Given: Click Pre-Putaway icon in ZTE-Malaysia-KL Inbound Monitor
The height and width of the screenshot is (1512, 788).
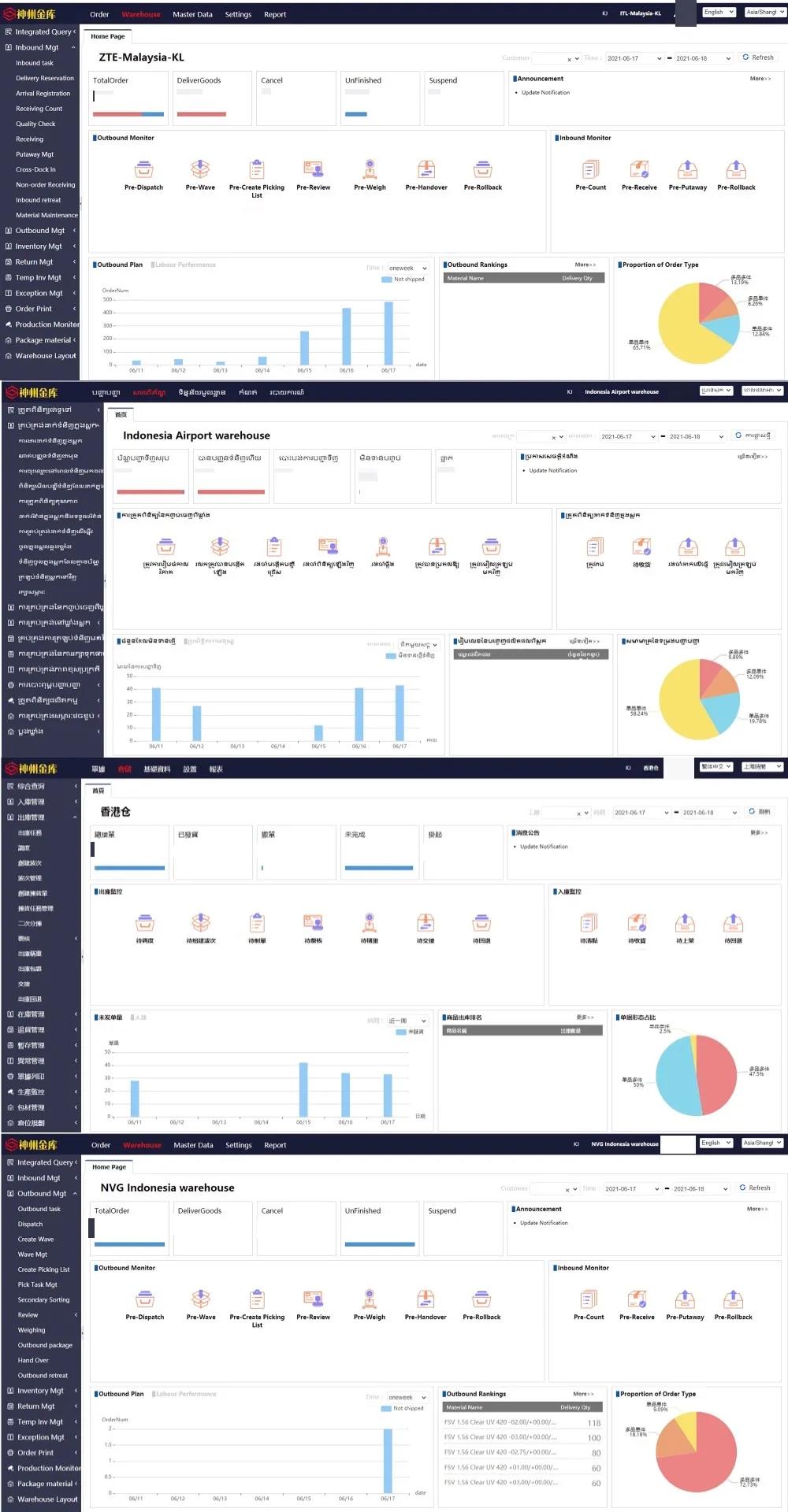Looking at the screenshot, I should coord(687,169).
